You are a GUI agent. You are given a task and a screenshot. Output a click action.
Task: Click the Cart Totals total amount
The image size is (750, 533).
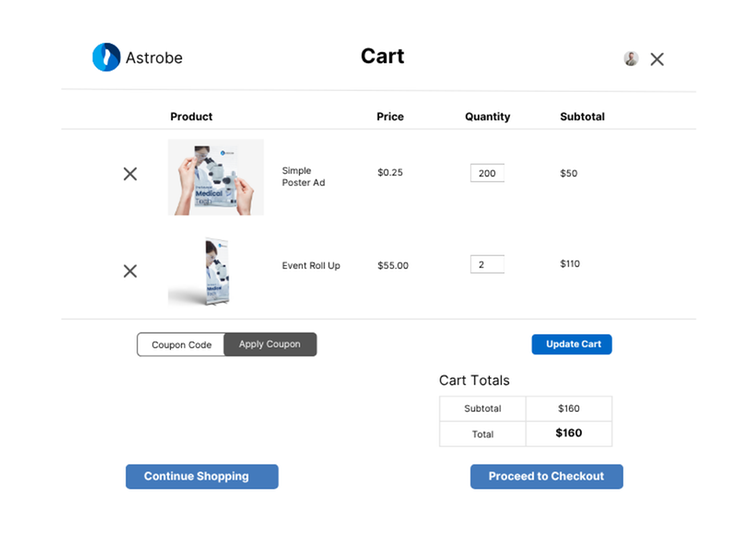click(568, 433)
